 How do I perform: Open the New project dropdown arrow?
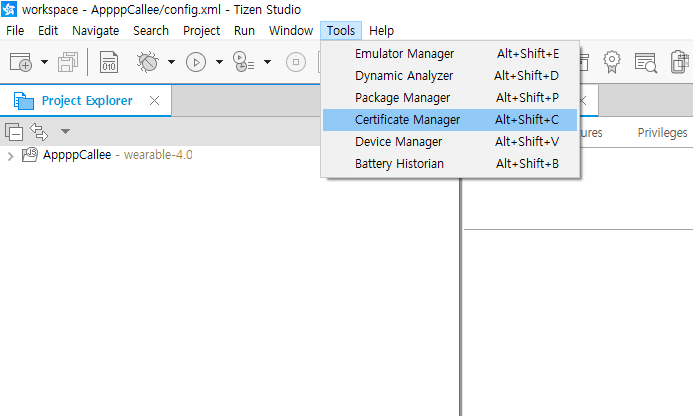44,62
